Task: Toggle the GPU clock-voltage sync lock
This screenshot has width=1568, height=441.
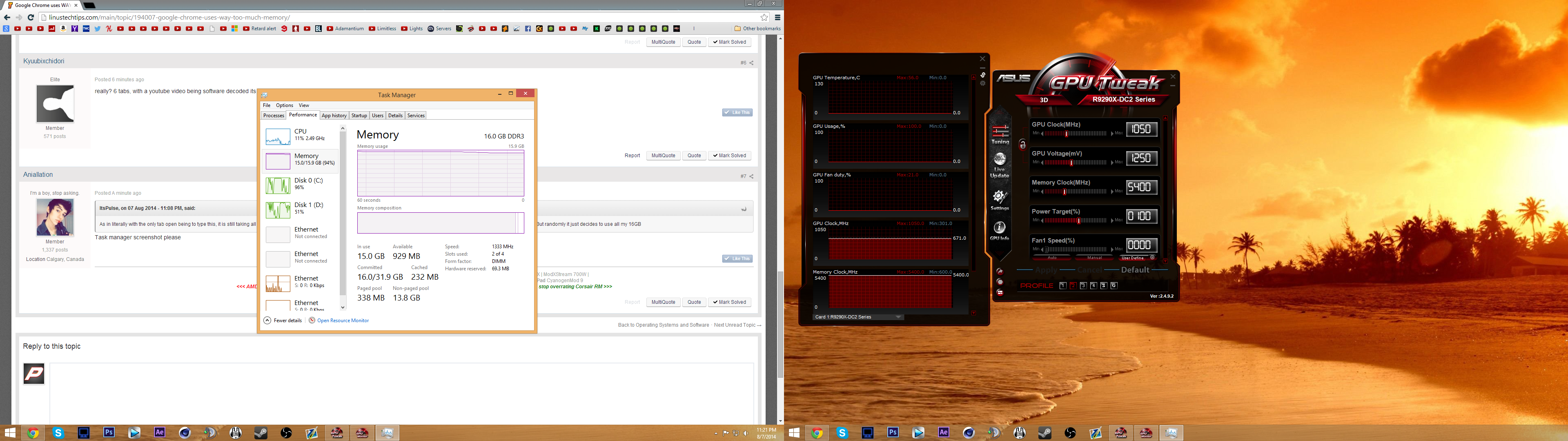Action: click(1022, 145)
